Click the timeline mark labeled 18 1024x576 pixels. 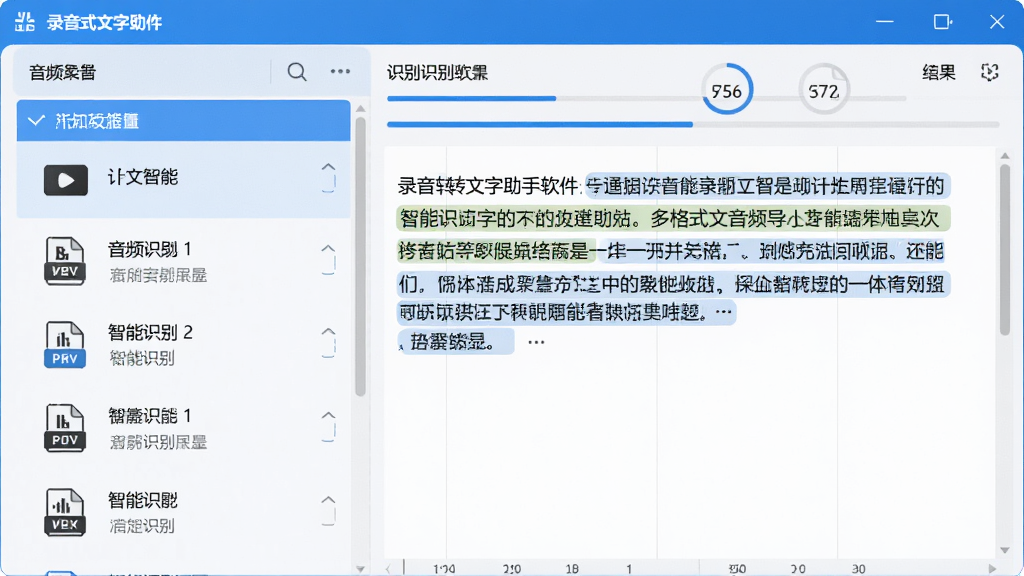pos(572,569)
